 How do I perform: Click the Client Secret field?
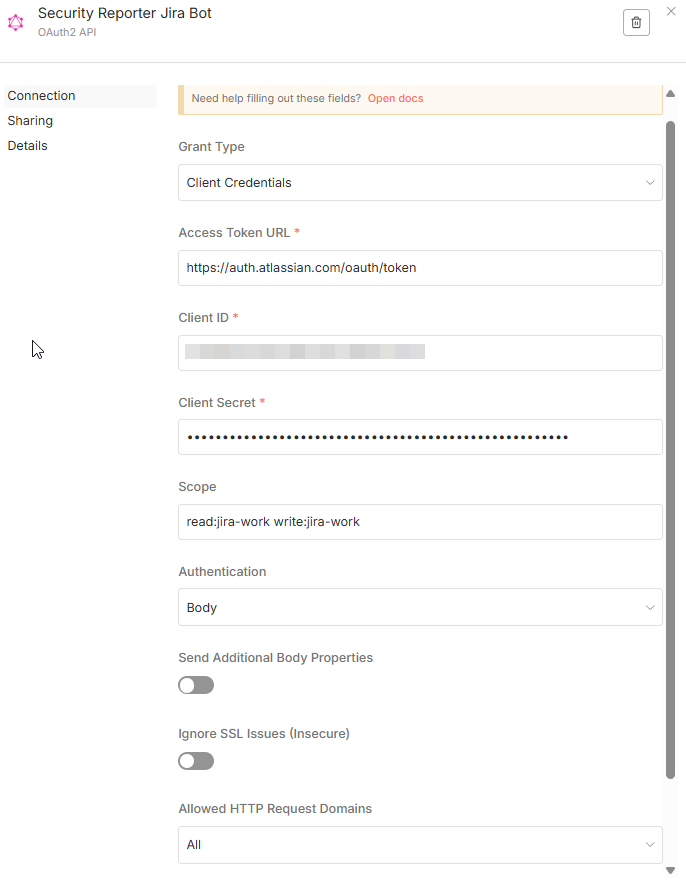420,437
